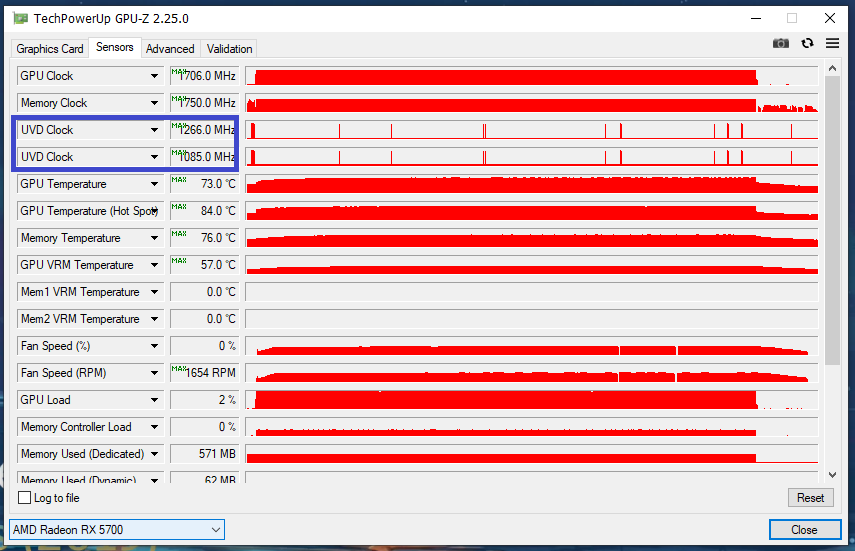Click the Memory Used (Dedicated) graph

[532, 454]
